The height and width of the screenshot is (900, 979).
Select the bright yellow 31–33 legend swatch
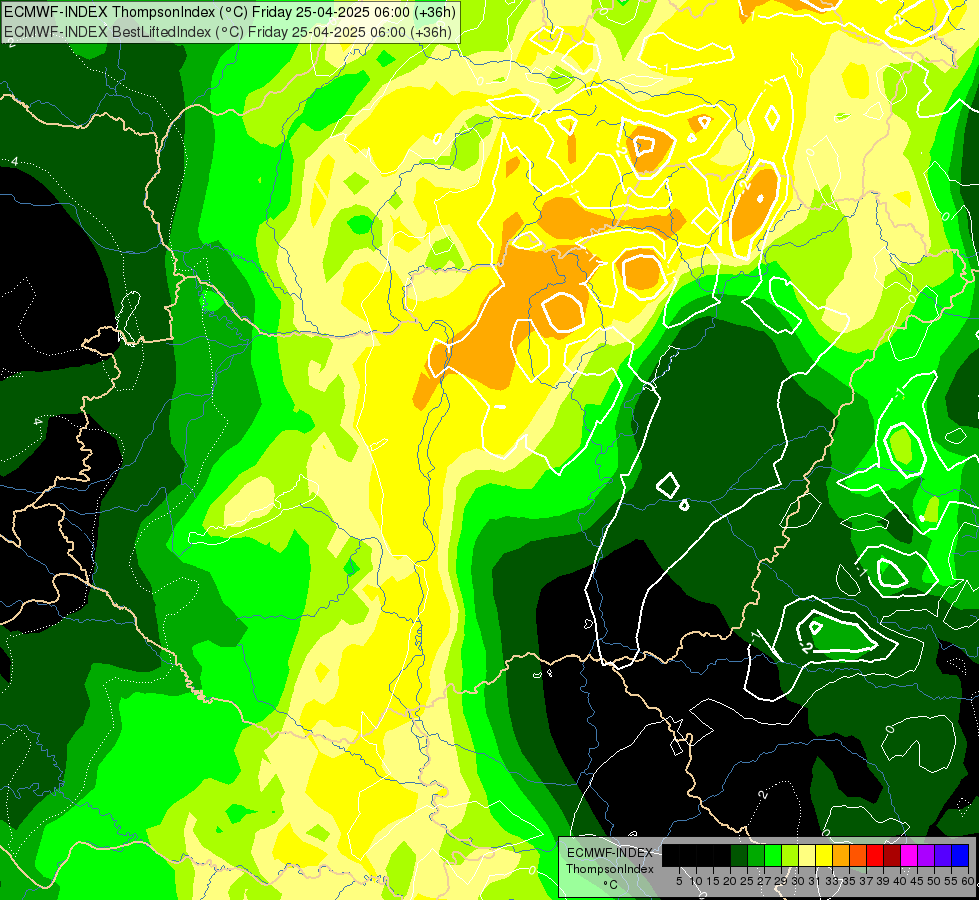(x=824, y=856)
